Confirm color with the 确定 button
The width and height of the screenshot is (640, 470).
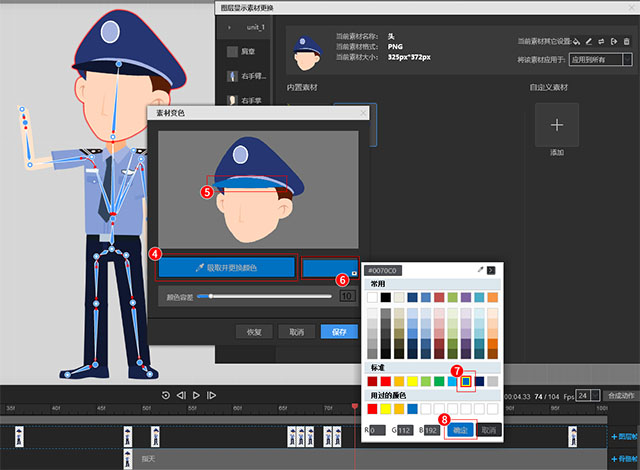click(x=459, y=429)
